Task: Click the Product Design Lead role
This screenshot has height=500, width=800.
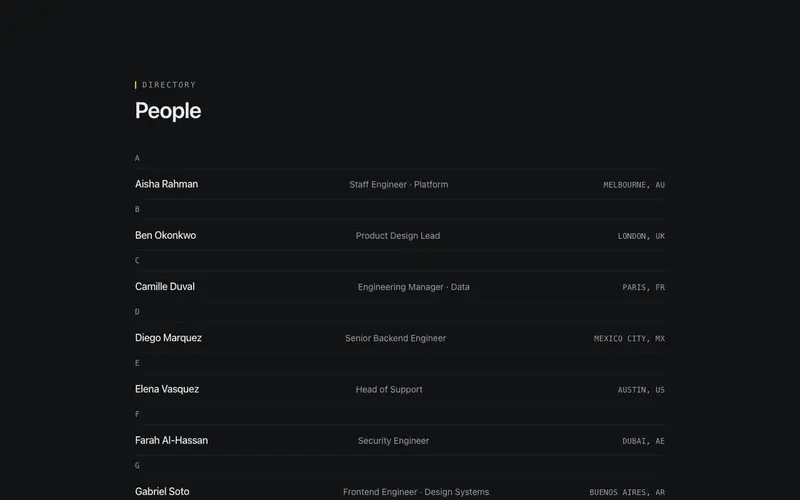Action: click(x=398, y=236)
